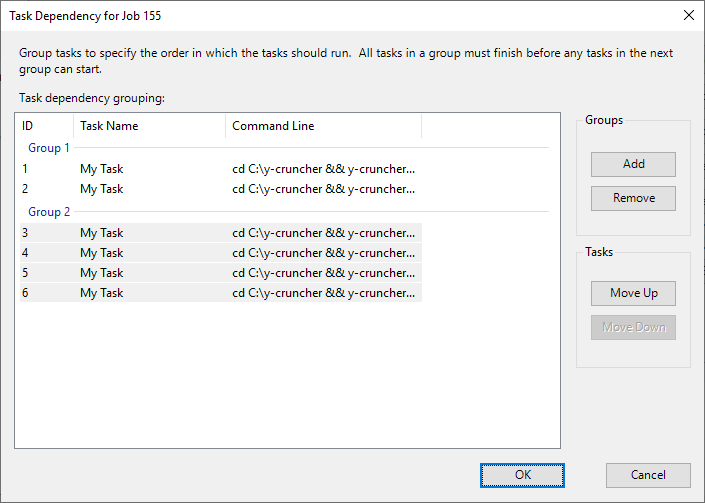Click the Add group button
The height and width of the screenshot is (503, 705).
(x=633, y=164)
